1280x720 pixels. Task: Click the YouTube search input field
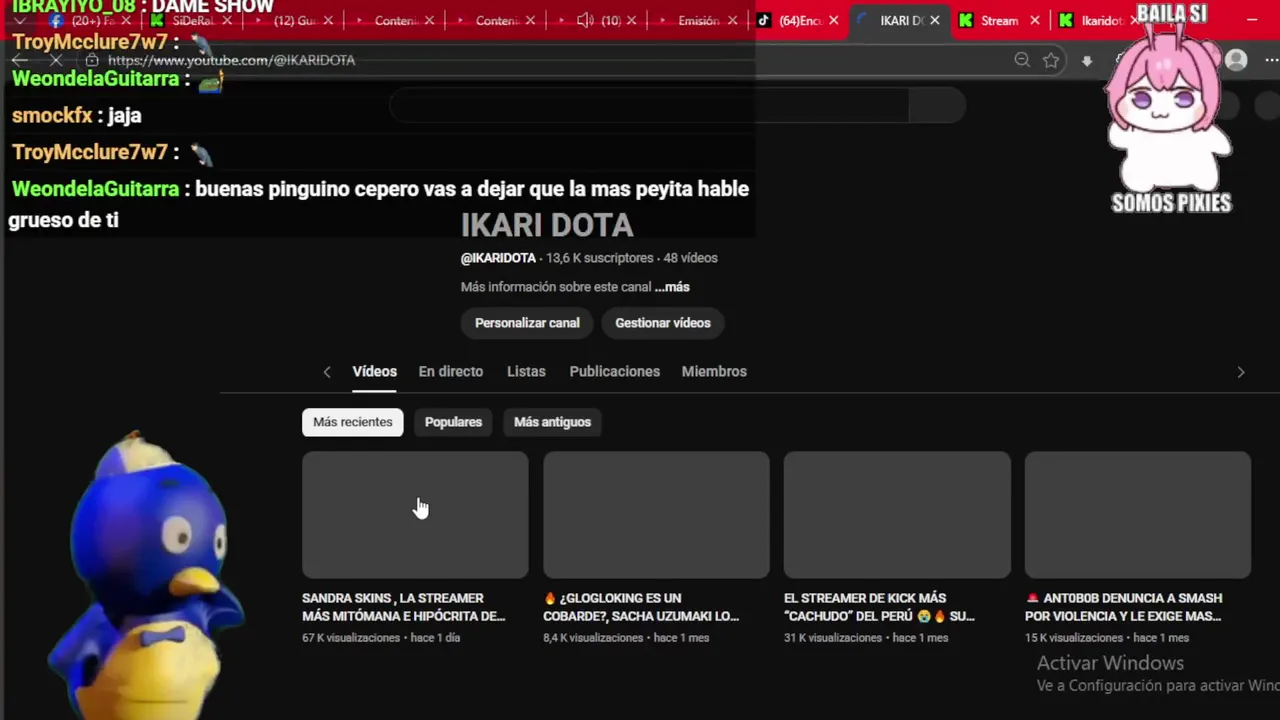click(650, 105)
